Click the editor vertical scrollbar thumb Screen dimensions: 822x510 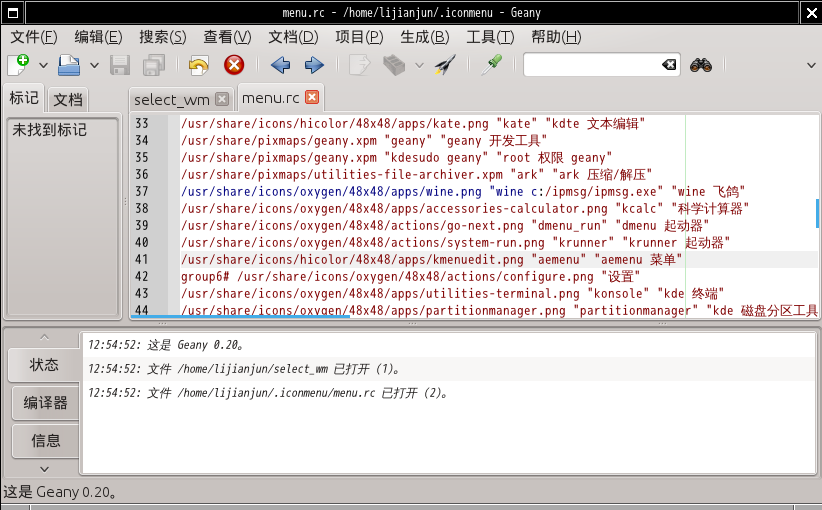[817, 213]
